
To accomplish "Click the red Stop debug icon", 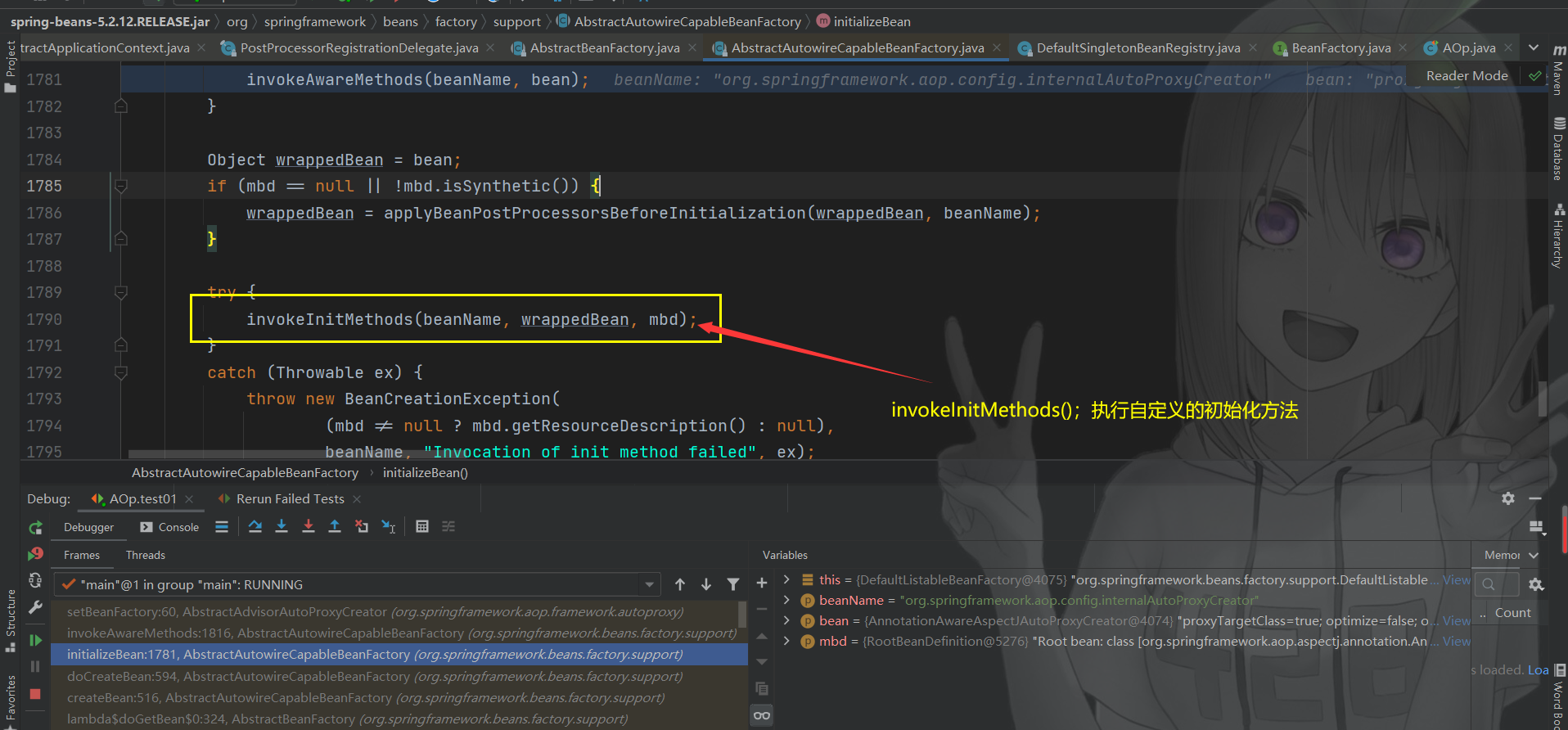I will (x=35, y=694).
